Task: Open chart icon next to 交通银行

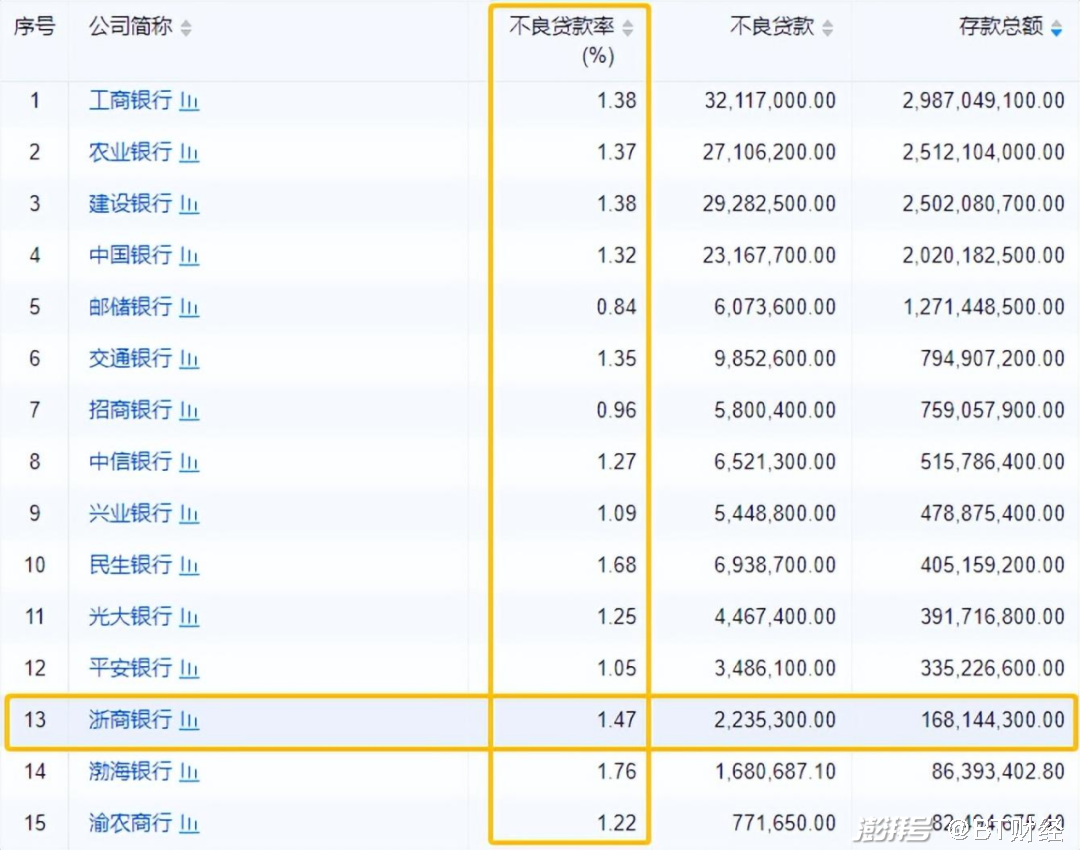Action: point(189,360)
